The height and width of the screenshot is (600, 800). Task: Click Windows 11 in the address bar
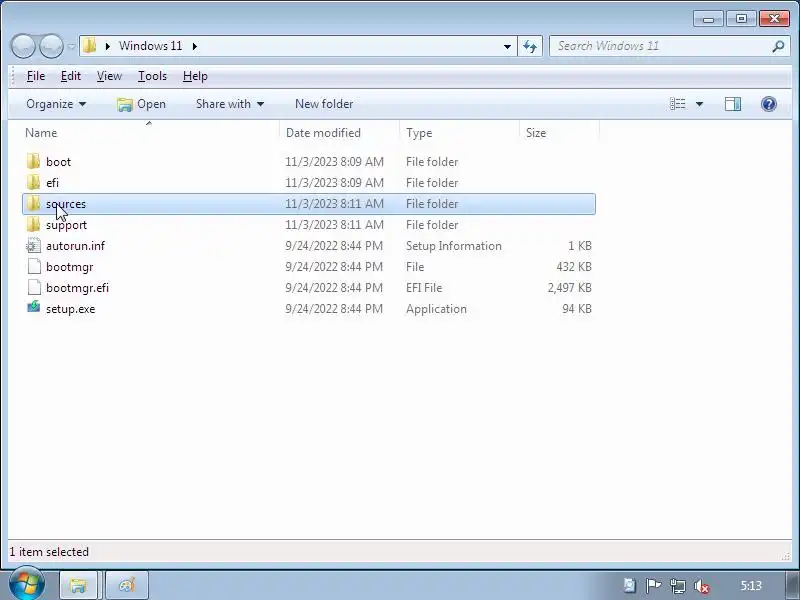click(151, 46)
